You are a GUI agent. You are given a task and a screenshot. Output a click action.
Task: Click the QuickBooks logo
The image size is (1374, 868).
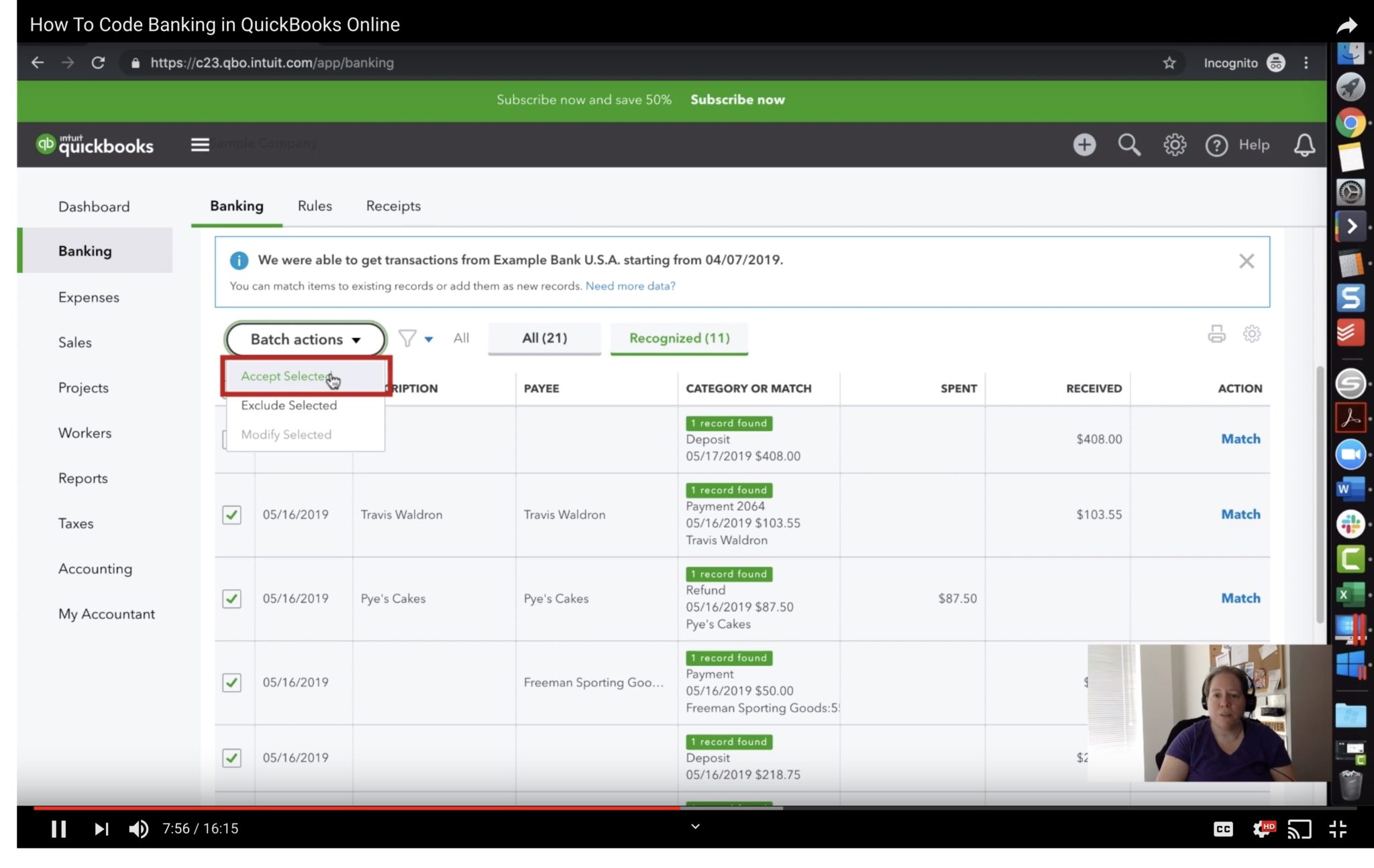95,144
